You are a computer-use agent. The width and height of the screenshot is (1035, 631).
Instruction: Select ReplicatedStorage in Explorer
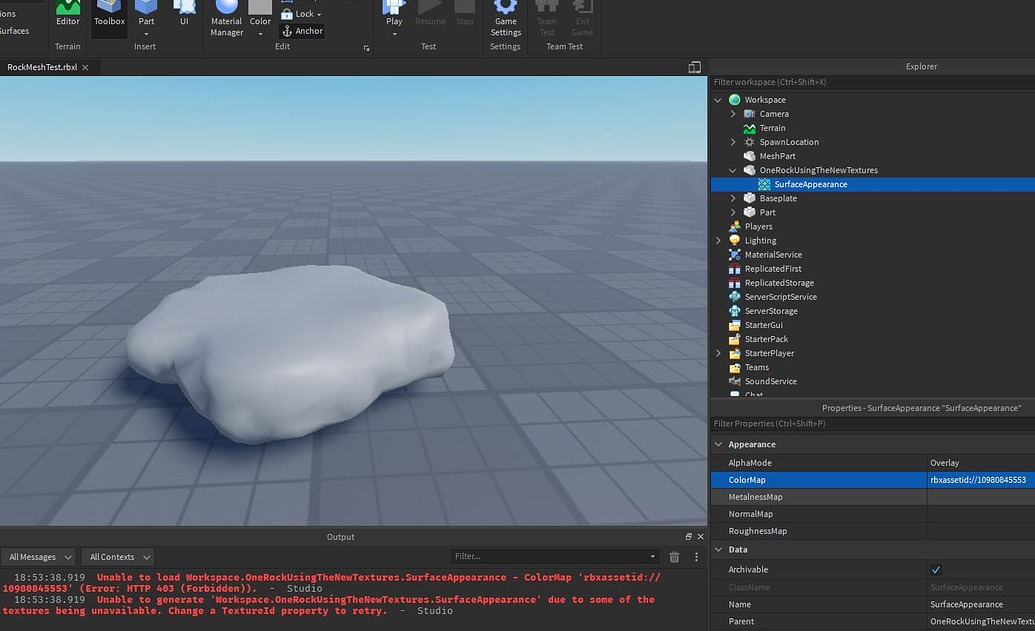[779, 282]
